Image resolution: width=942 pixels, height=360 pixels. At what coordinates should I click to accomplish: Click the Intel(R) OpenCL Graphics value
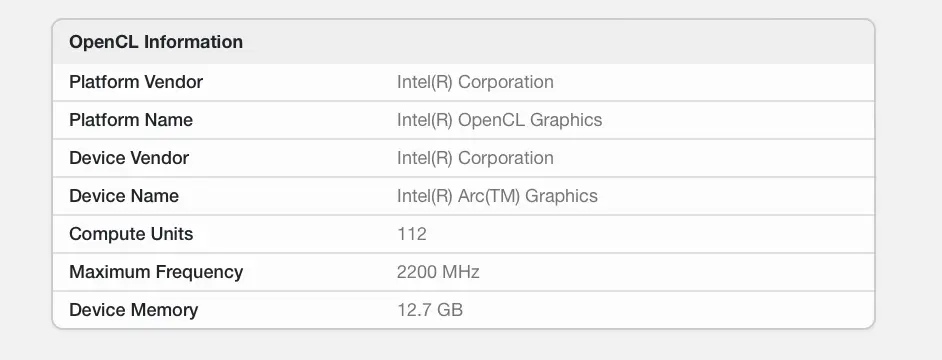pyautogui.click(x=499, y=120)
